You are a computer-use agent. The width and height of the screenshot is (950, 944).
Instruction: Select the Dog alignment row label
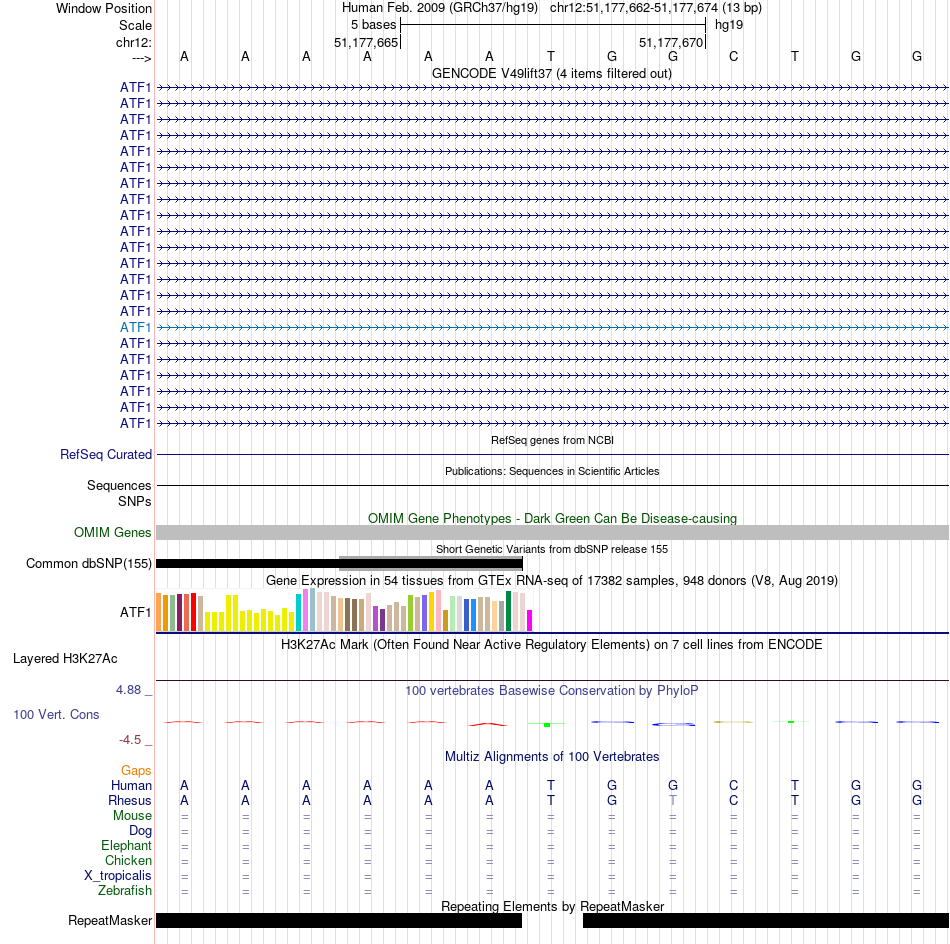click(140, 831)
